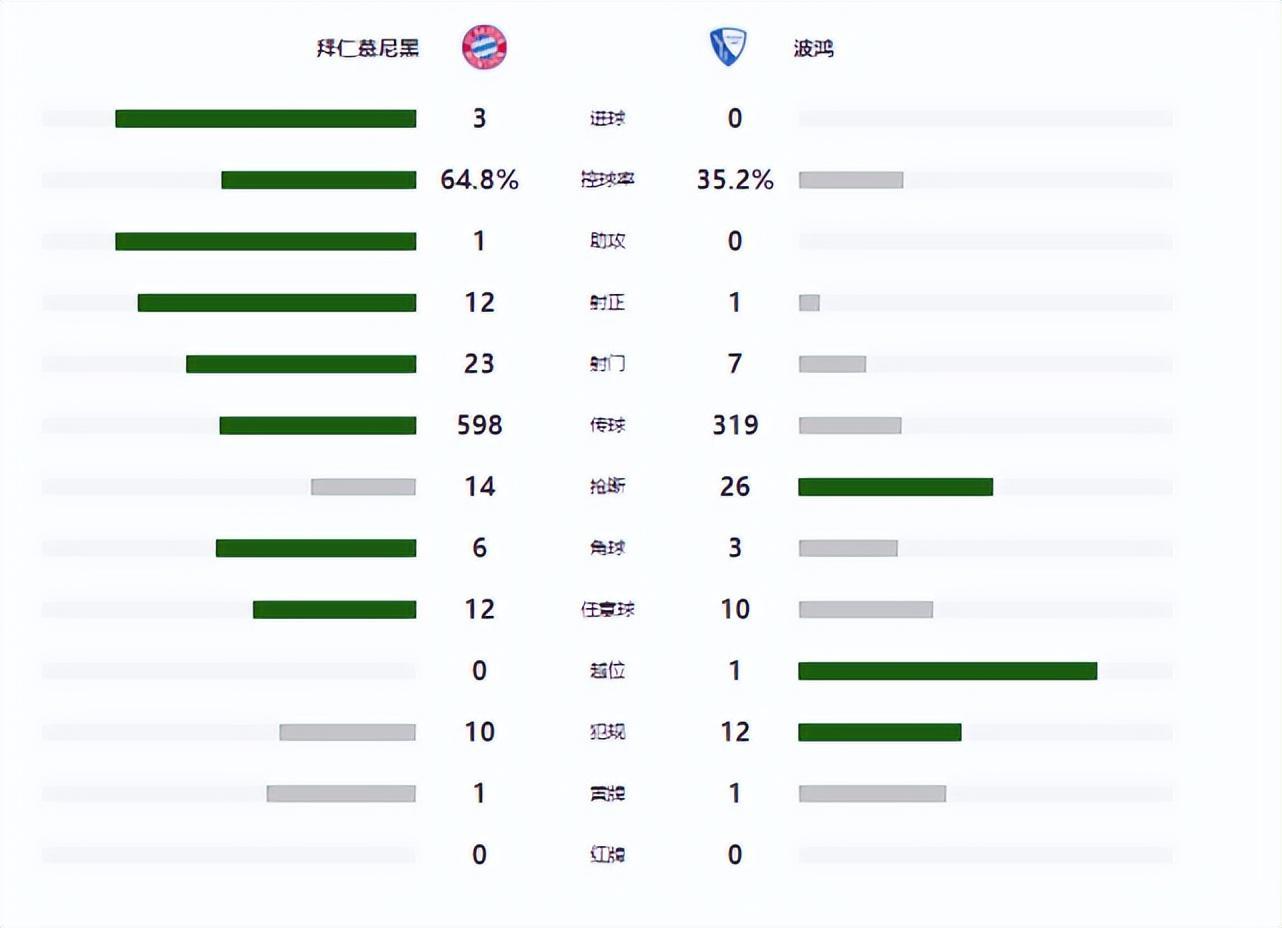Click Bochum's green 抢断 bar
This screenshot has width=1282, height=928.
click(895, 487)
